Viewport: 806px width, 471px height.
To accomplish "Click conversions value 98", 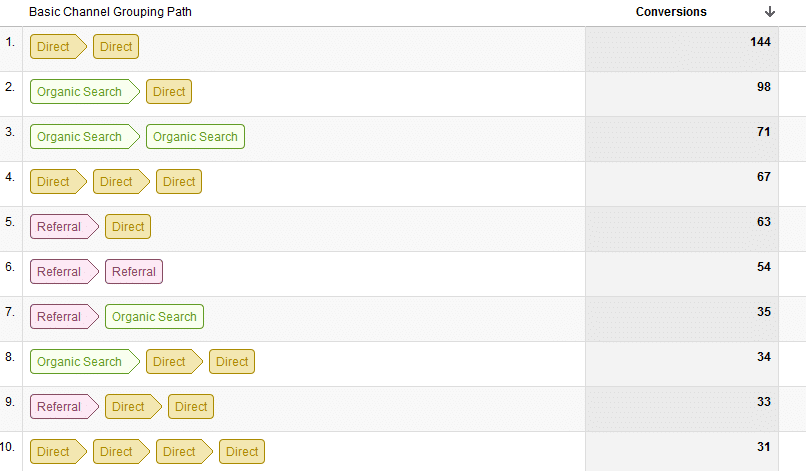I will [x=763, y=87].
